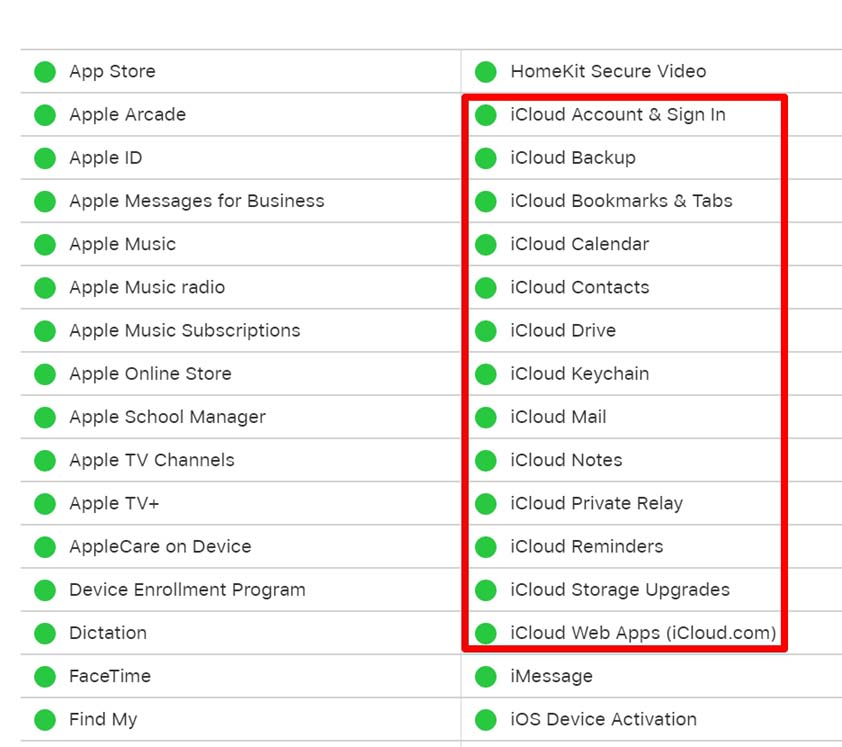
Task: Select the iCloud Private Relay label
Action: click(x=597, y=504)
